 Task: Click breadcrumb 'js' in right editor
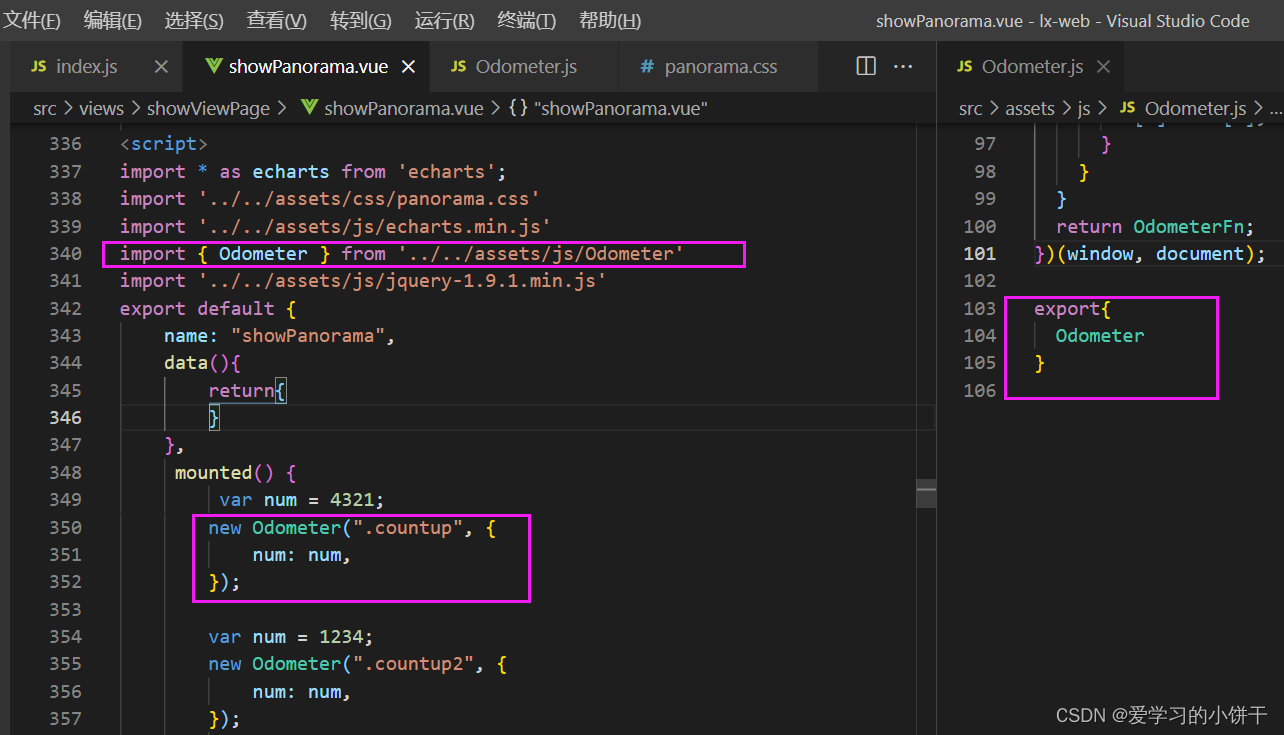[1084, 108]
